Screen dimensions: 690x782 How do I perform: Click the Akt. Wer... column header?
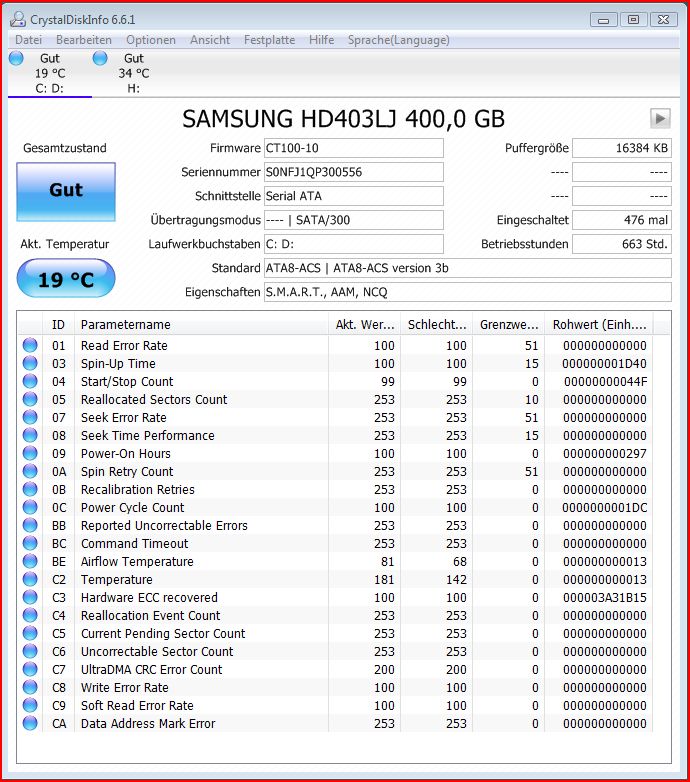point(365,325)
